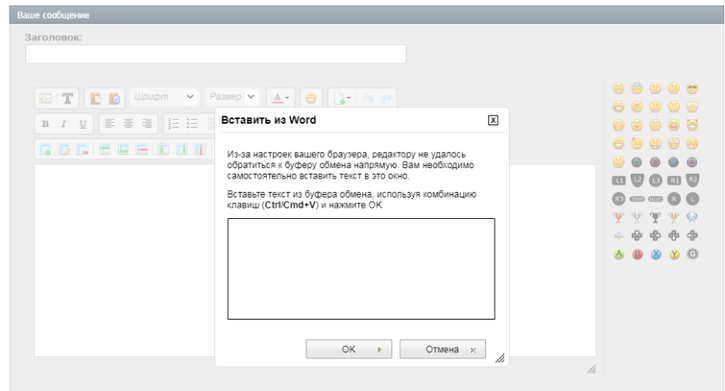Insert the bronze trophy emoticon
Viewport: 725px width, 391px height.
pos(618,217)
